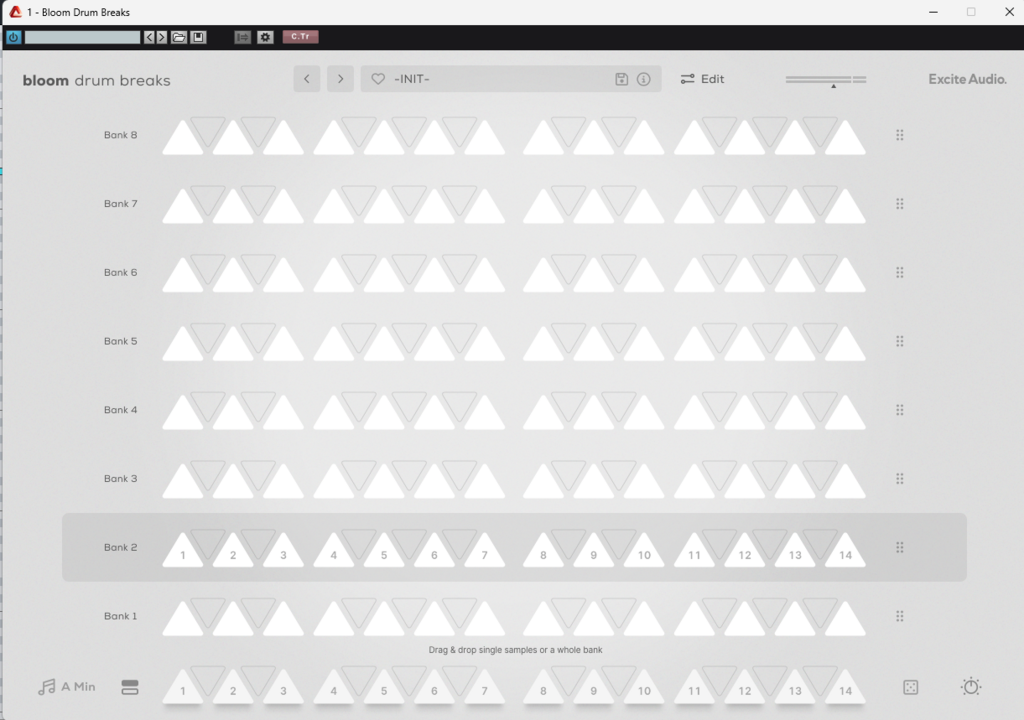The width and height of the screenshot is (1024, 720).
Task: Trigger pad 14 in Bank 2
Action: pyautogui.click(x=846, y=553)
